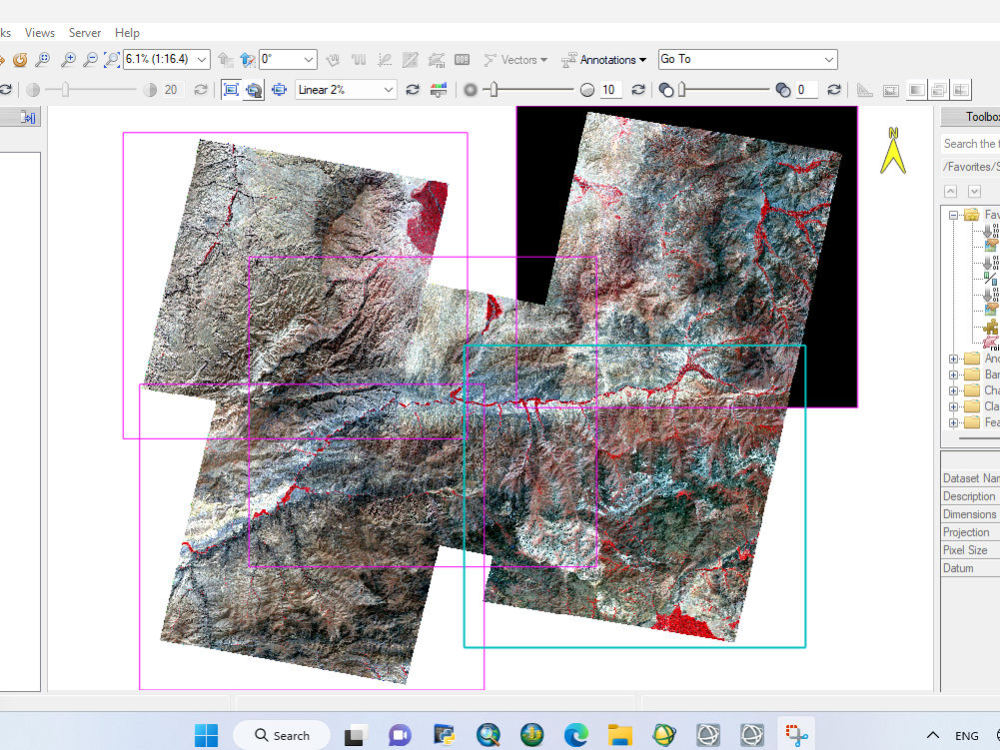Select the pan hand tool icon

pos(332,60)
